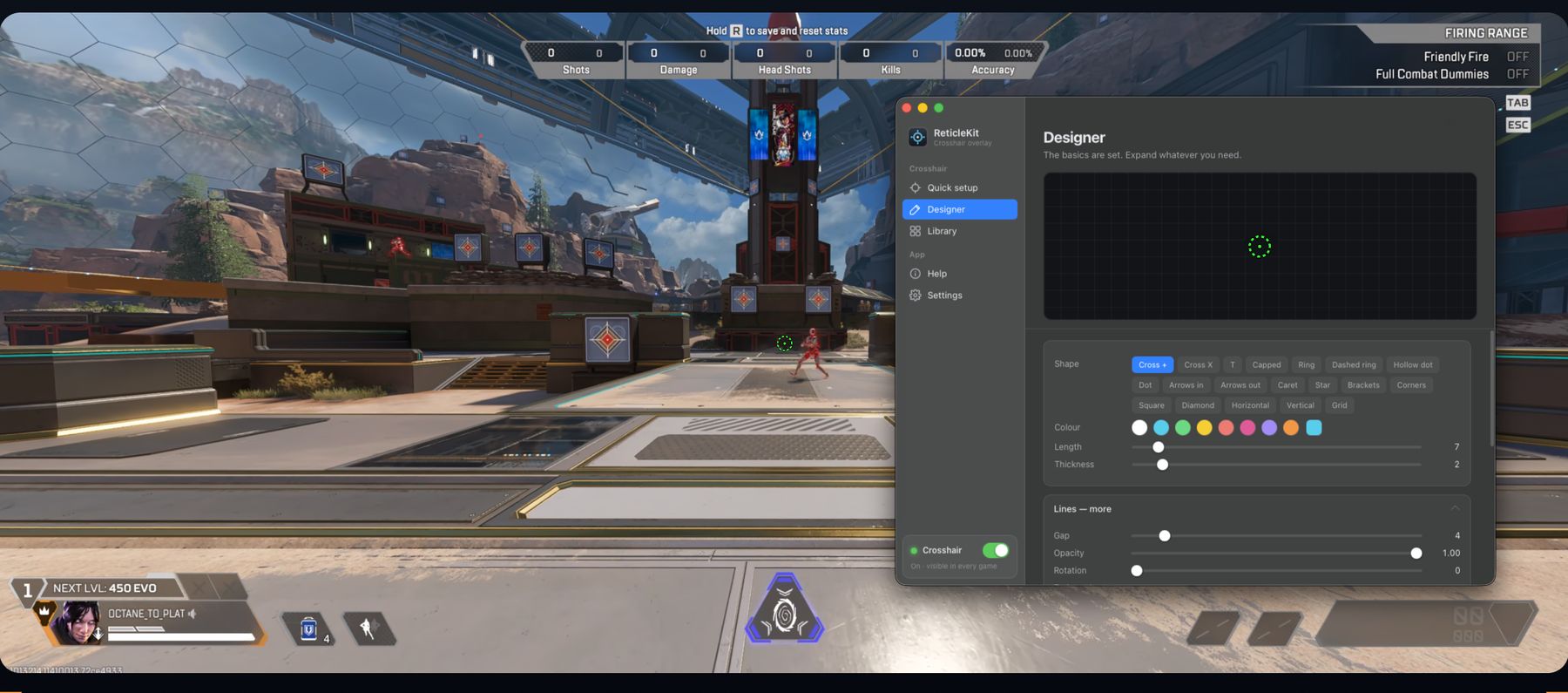Click the Damage stat counter
This screenshot has height=693, width=1568.
679,60
